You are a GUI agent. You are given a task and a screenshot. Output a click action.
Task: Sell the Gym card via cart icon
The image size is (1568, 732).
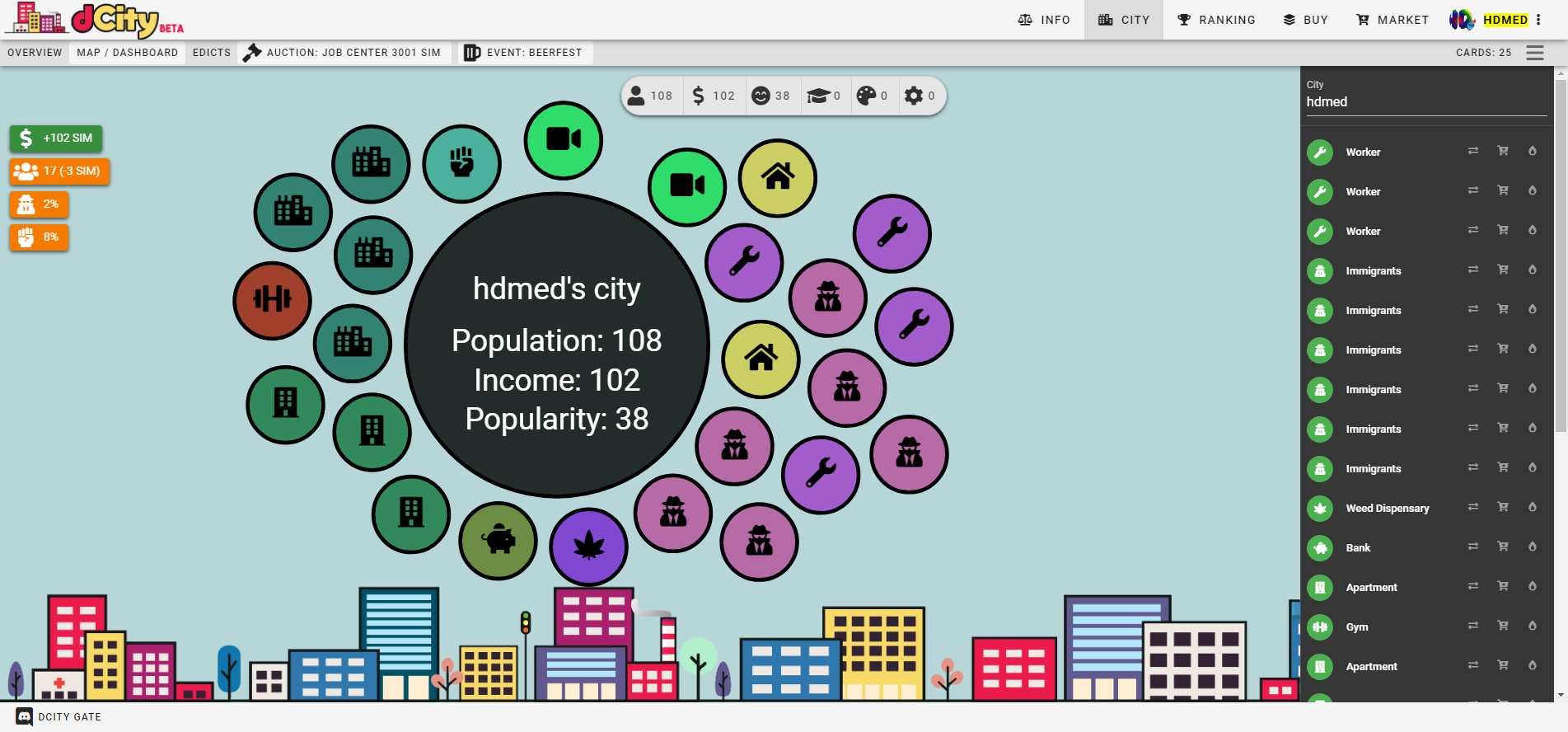(x=1503, y=626)
